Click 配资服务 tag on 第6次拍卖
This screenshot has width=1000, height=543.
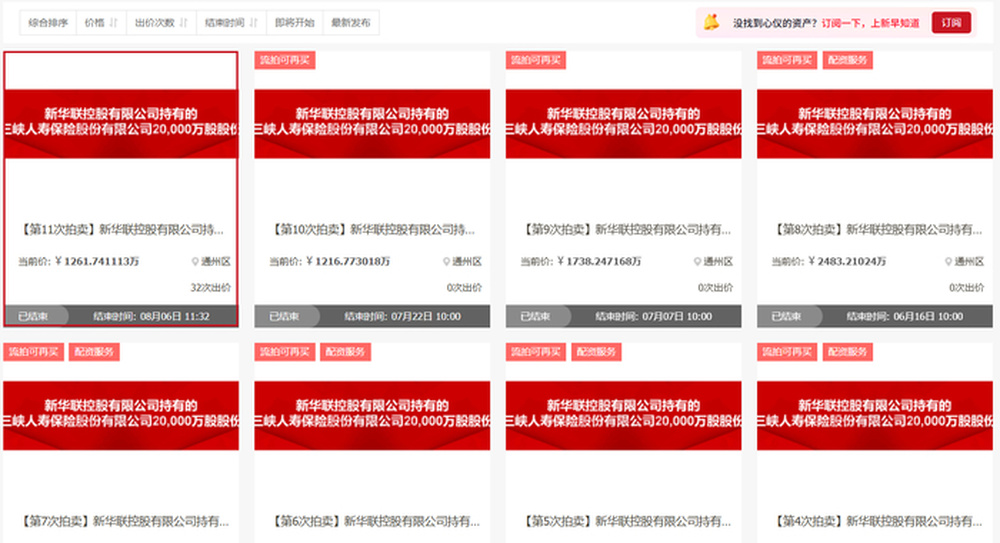pyautogui.click(x=345, y=352)
